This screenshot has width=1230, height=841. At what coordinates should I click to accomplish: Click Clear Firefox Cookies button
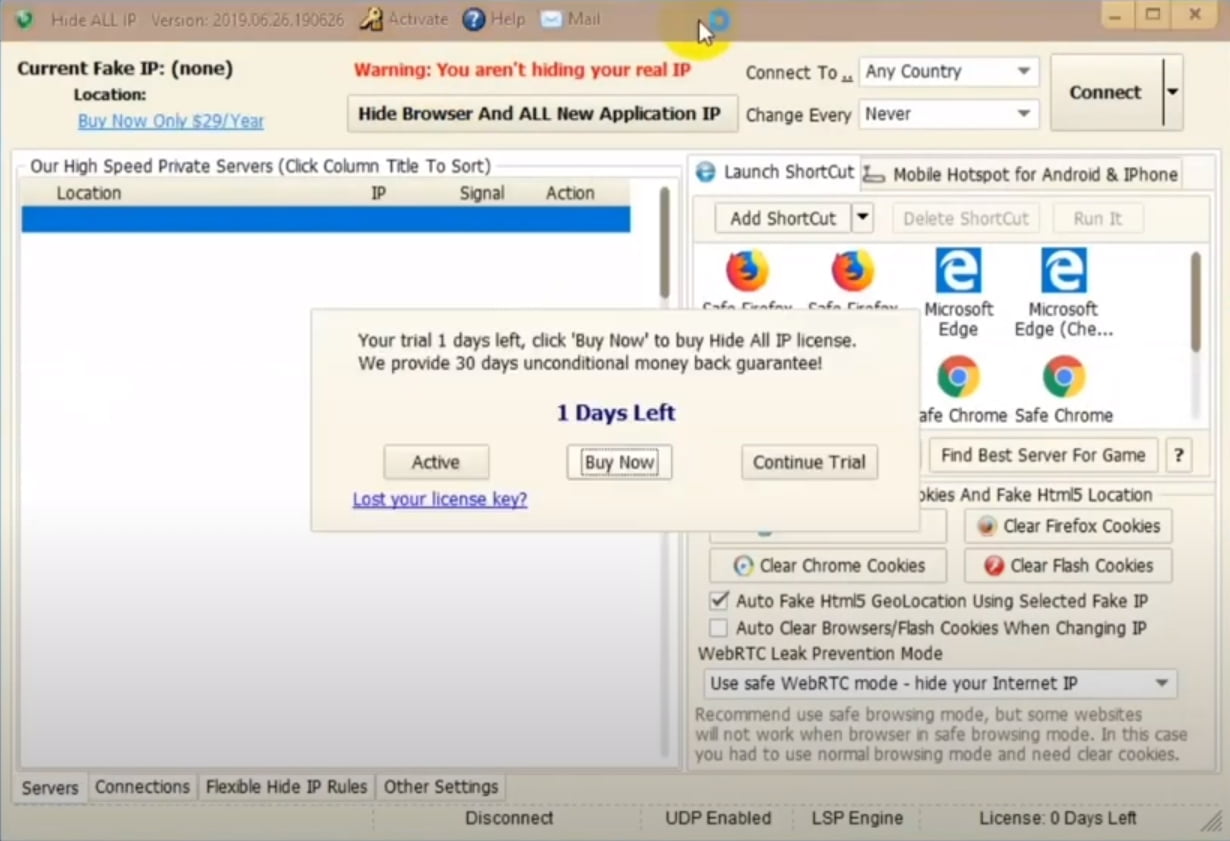1068,526
